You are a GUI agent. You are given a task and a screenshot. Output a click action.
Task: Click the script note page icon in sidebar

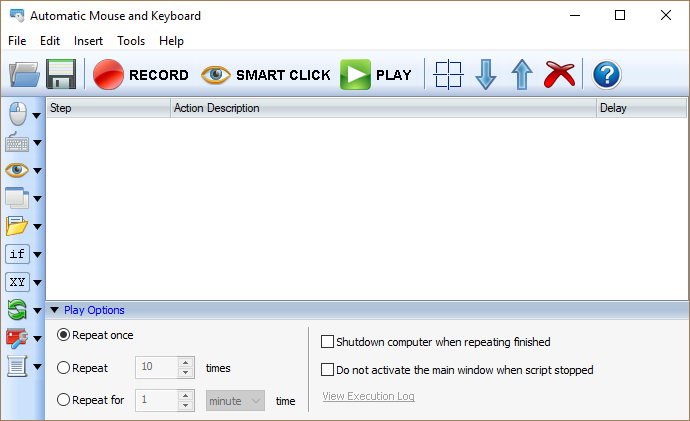point(17,366)
